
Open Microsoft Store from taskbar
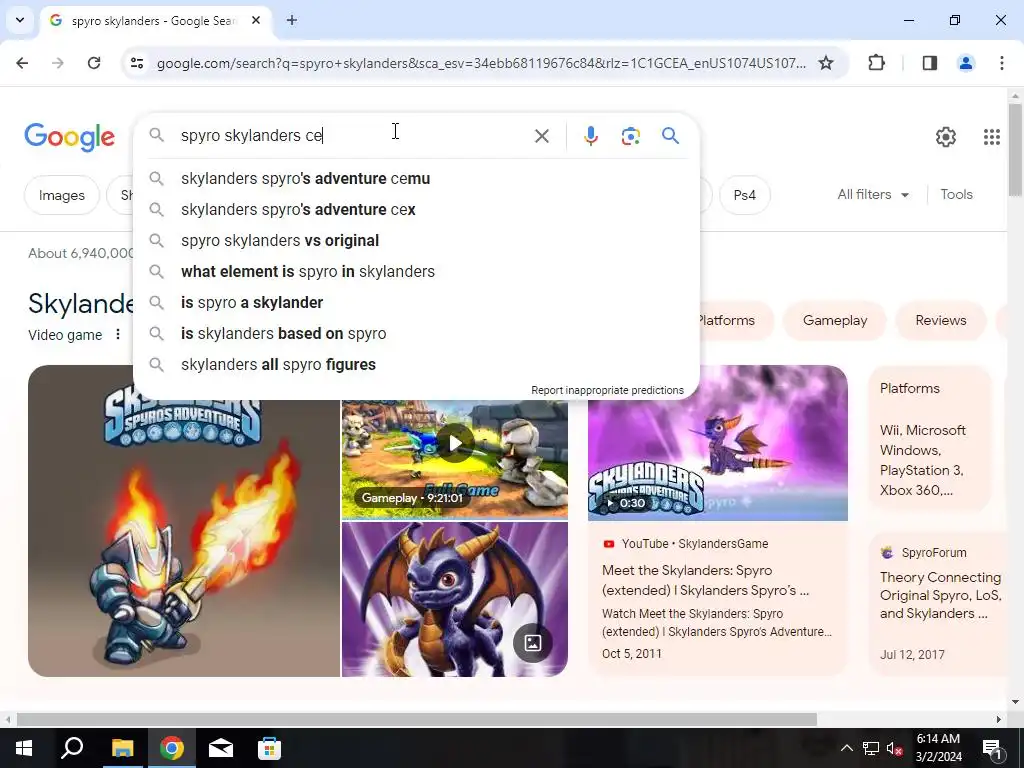269,748
